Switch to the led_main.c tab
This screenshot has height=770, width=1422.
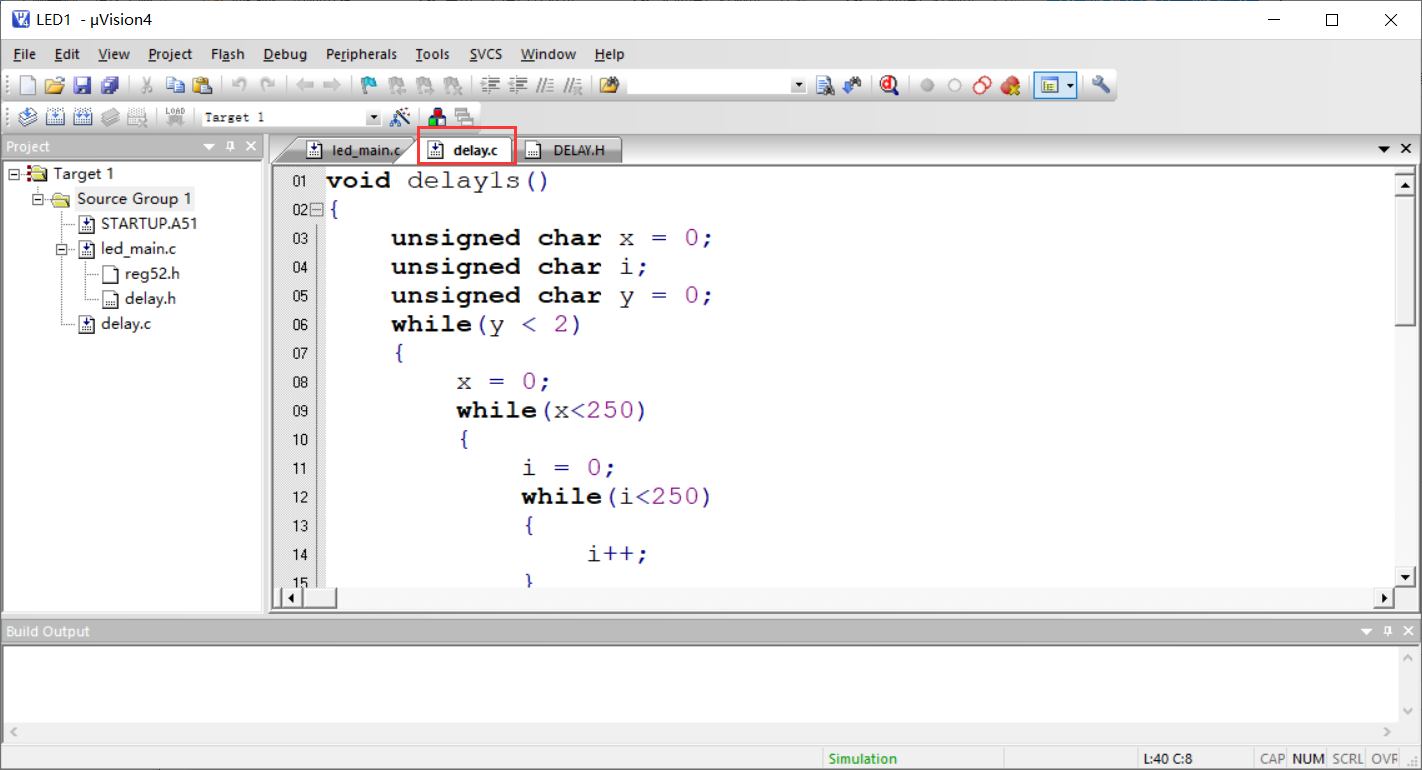click(x=353, y=150)
